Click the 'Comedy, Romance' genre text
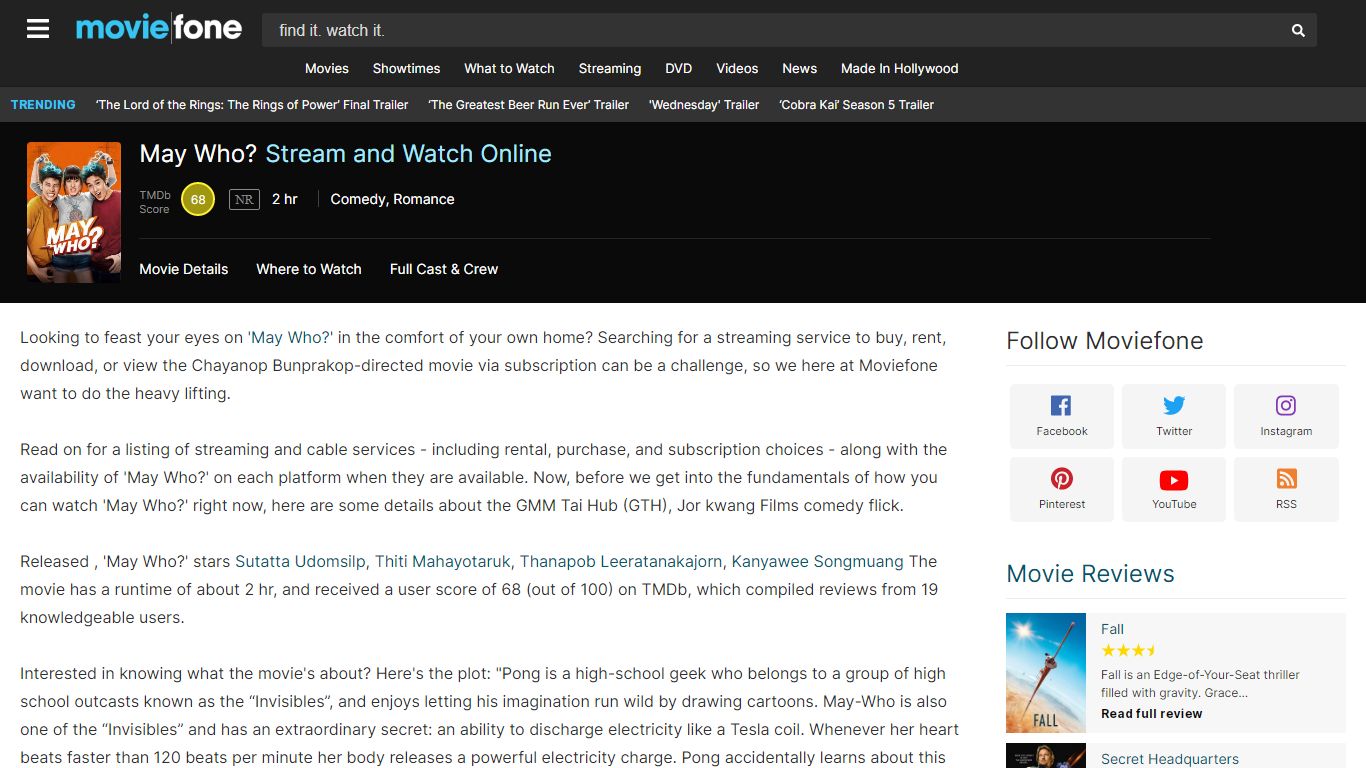Screen dimensions: 1366x768 392,199
